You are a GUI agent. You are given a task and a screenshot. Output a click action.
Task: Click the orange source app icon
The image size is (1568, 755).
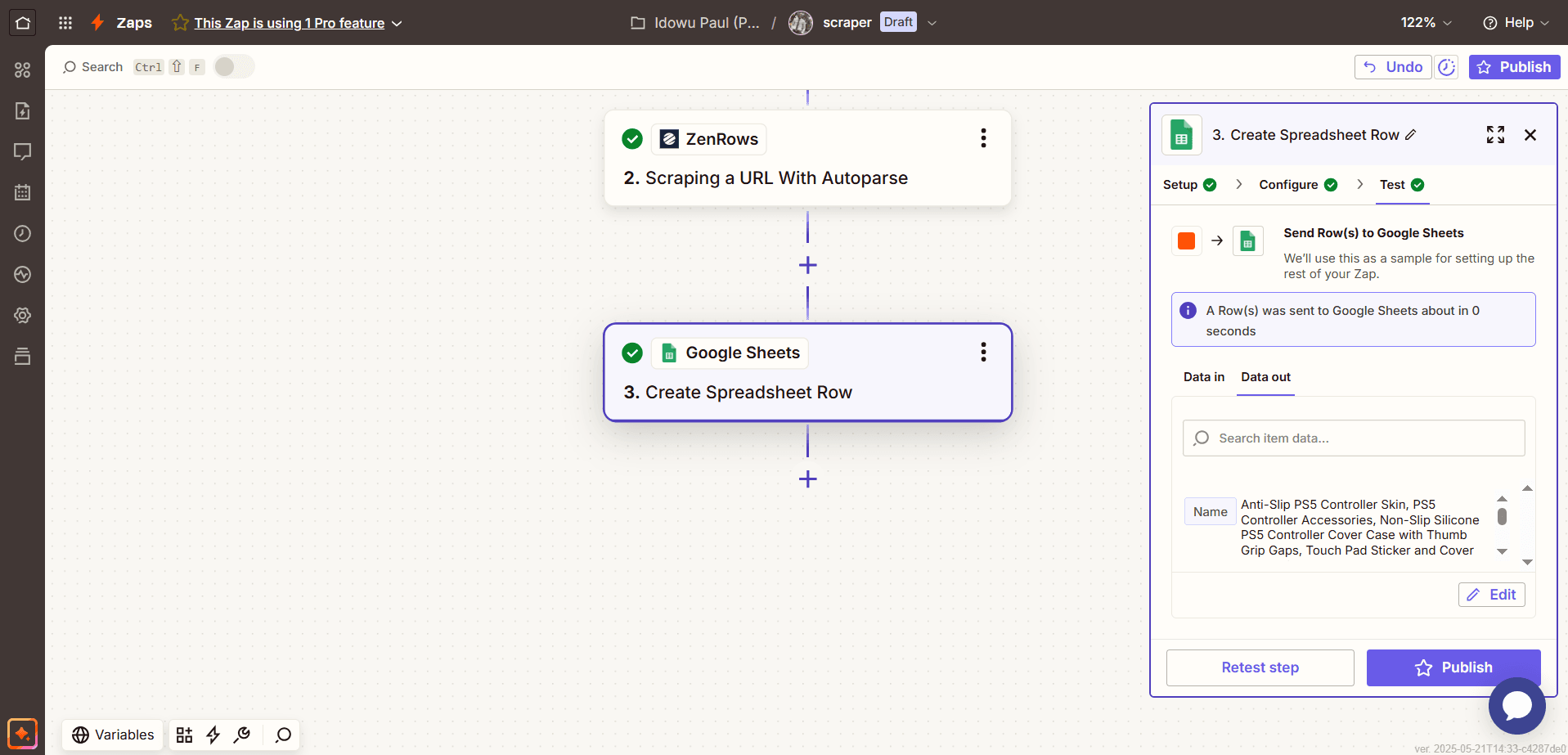[x=1186, y=240]
